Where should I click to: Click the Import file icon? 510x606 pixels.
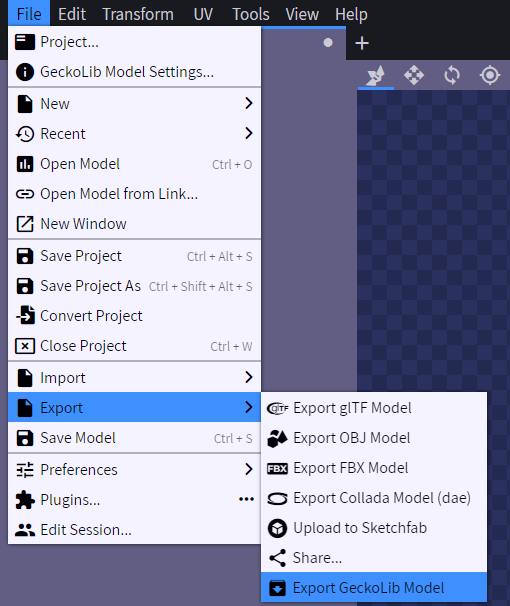(x=25, y=378)
